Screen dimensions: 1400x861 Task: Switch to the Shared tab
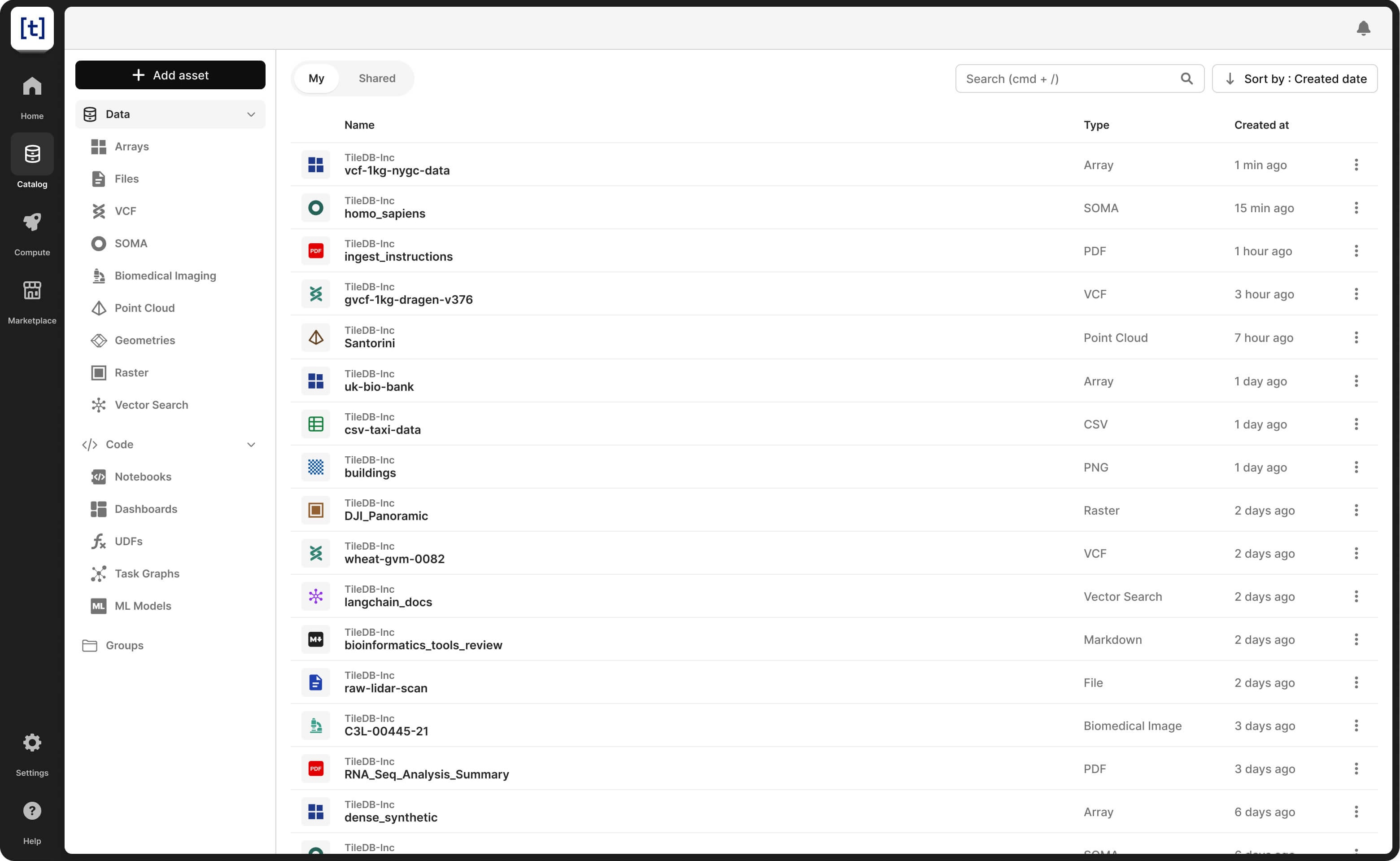[377, 79]
